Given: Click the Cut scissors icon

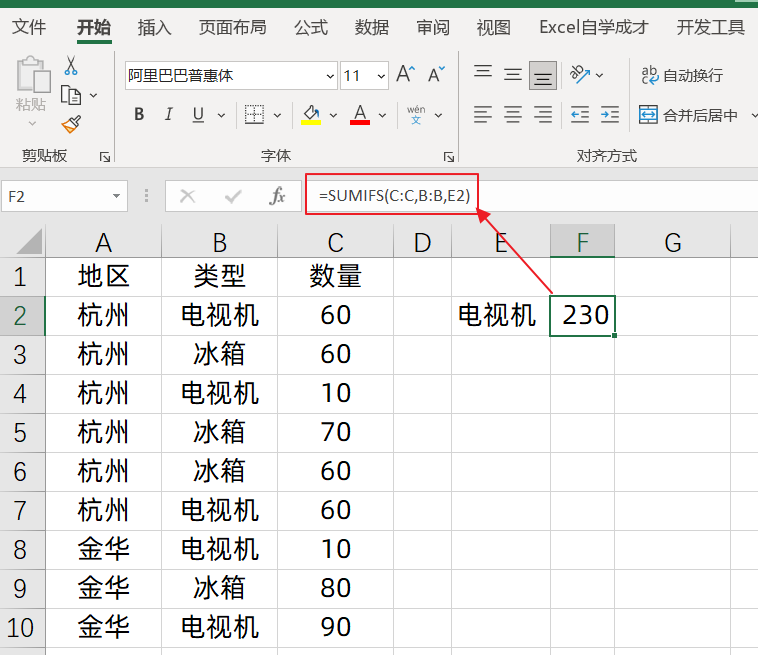Looking at the screenshot, I should click(x=71, y=66).
